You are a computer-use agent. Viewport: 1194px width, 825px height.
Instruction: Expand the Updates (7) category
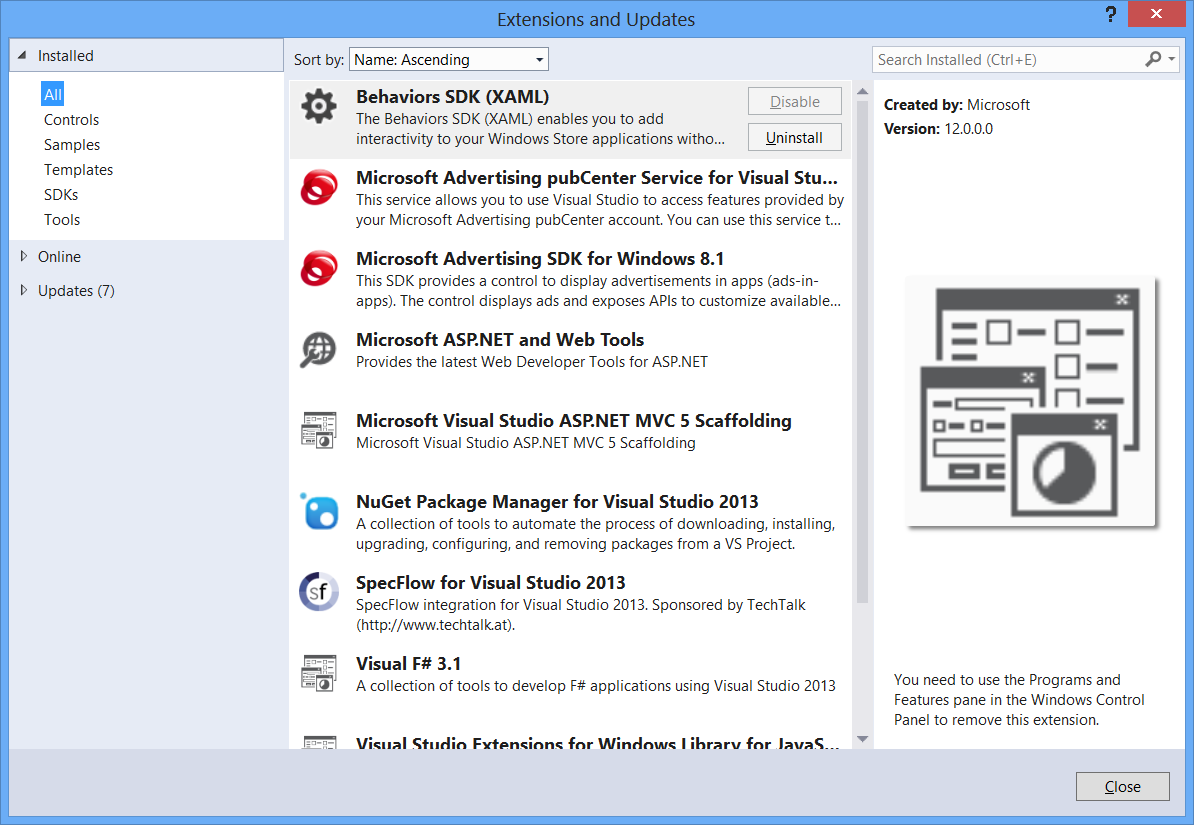tap(25, 291)
